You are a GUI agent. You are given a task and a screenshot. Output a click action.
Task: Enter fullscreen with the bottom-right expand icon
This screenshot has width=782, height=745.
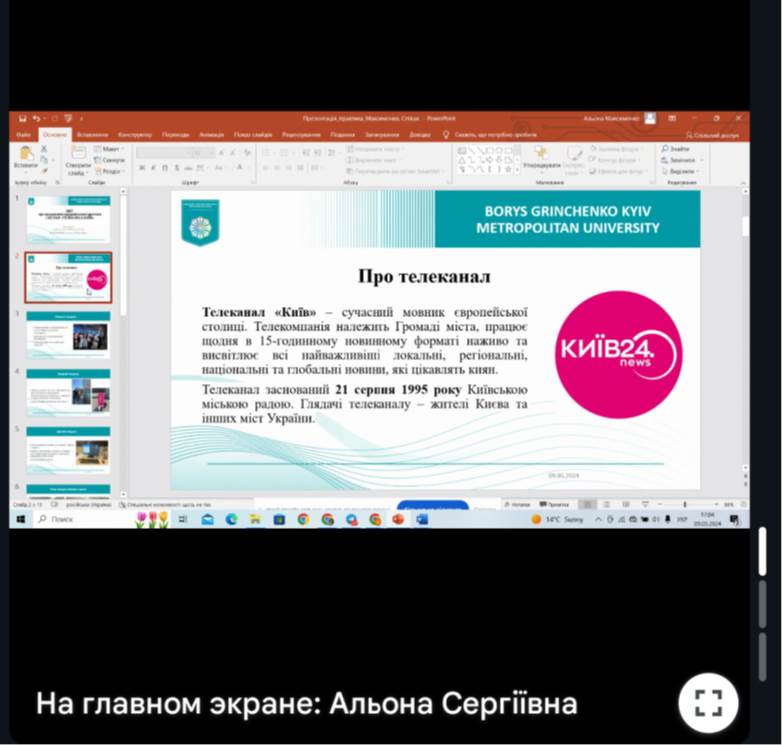coord(708,702)
